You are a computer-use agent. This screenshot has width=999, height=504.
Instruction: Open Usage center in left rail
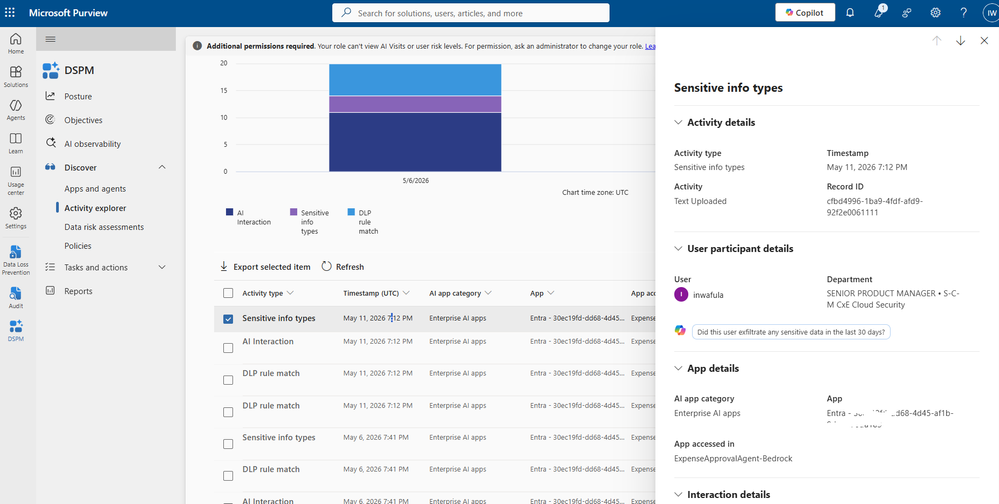[x=16, y=180]
